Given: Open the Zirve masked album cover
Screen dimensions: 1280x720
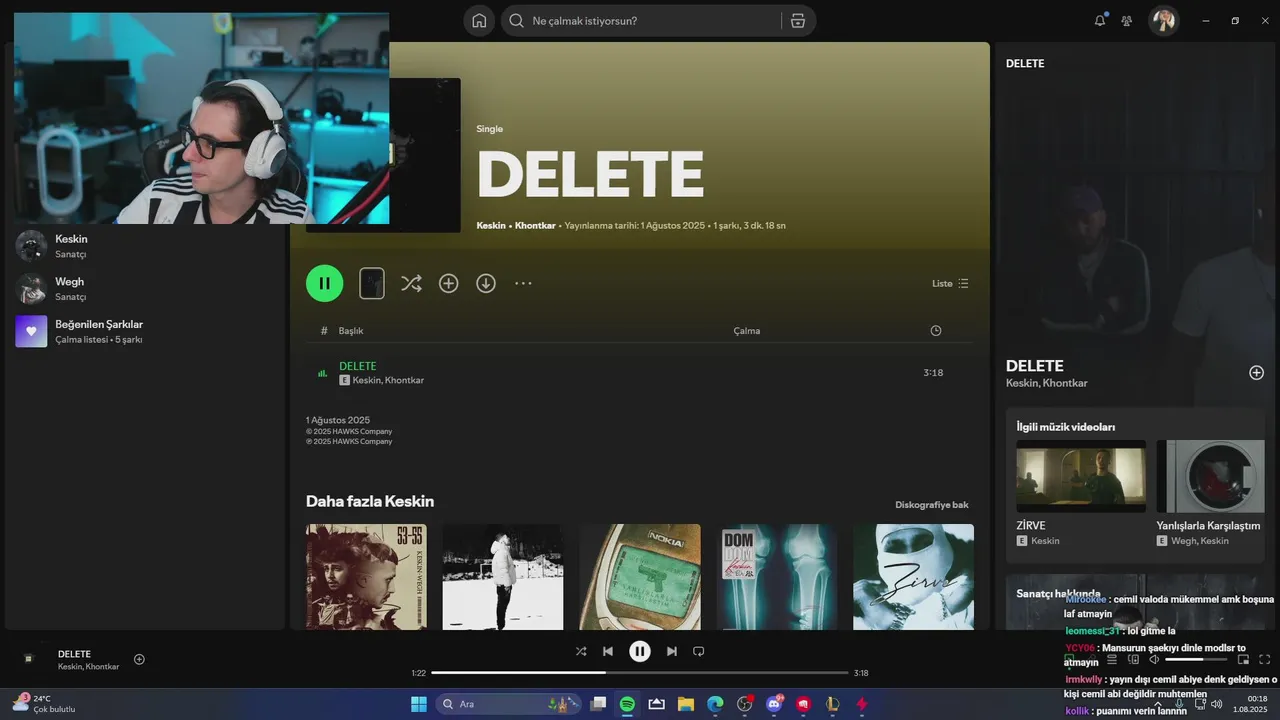Looking at the screenshot, I should pos(913,577).
